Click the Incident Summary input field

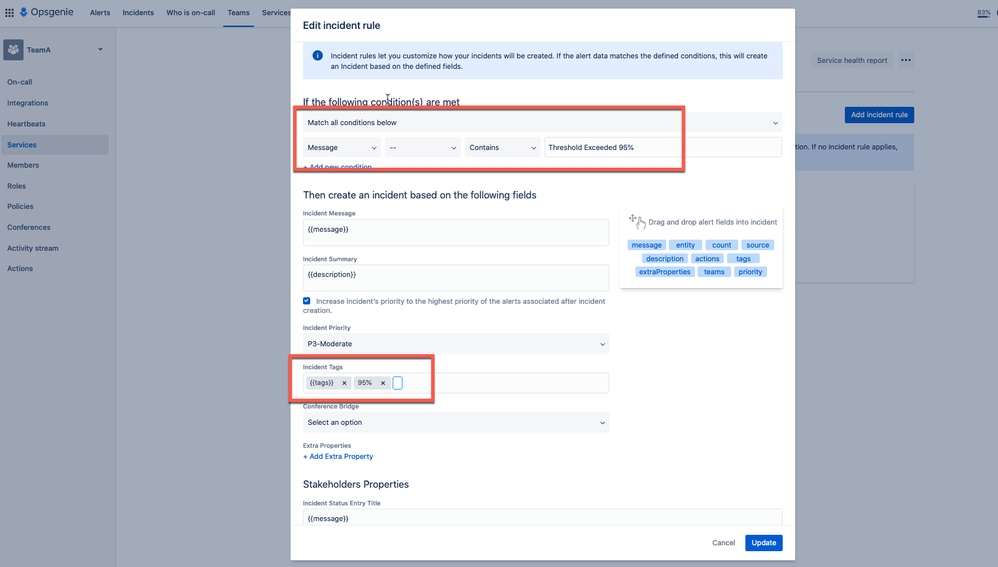(456, 278)
